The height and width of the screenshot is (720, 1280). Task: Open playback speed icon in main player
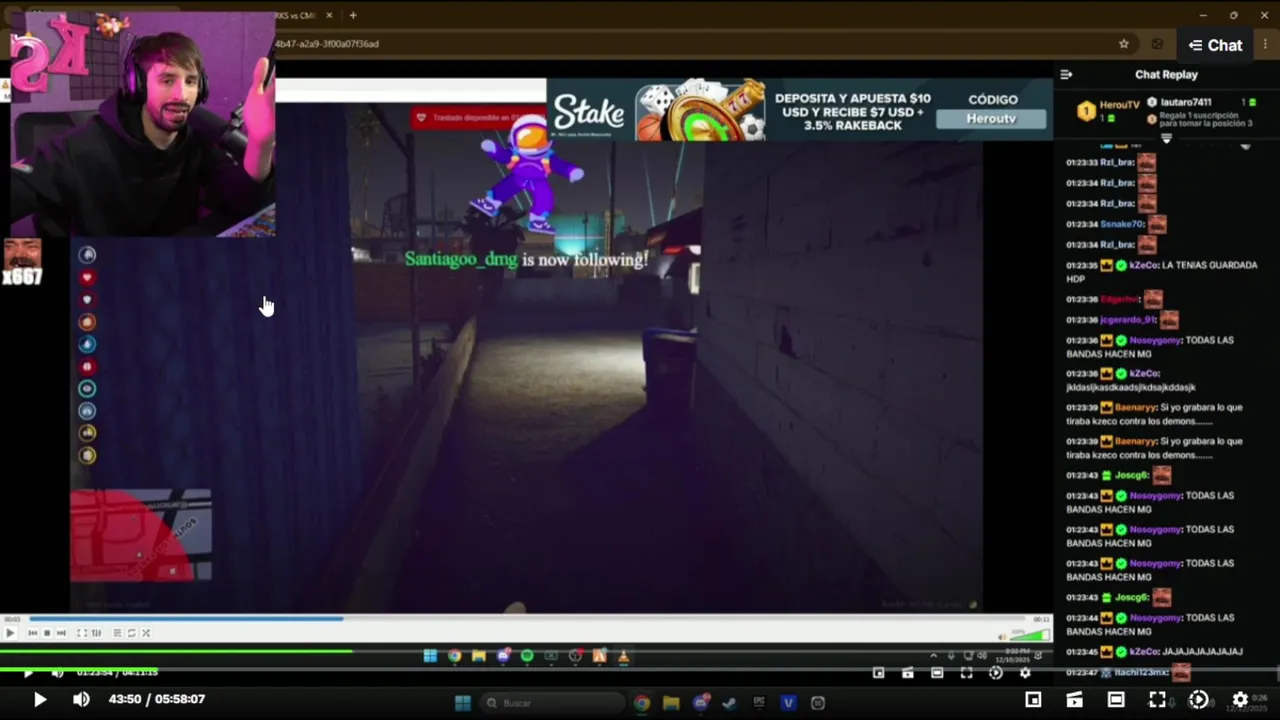[x=1198, y=699]
